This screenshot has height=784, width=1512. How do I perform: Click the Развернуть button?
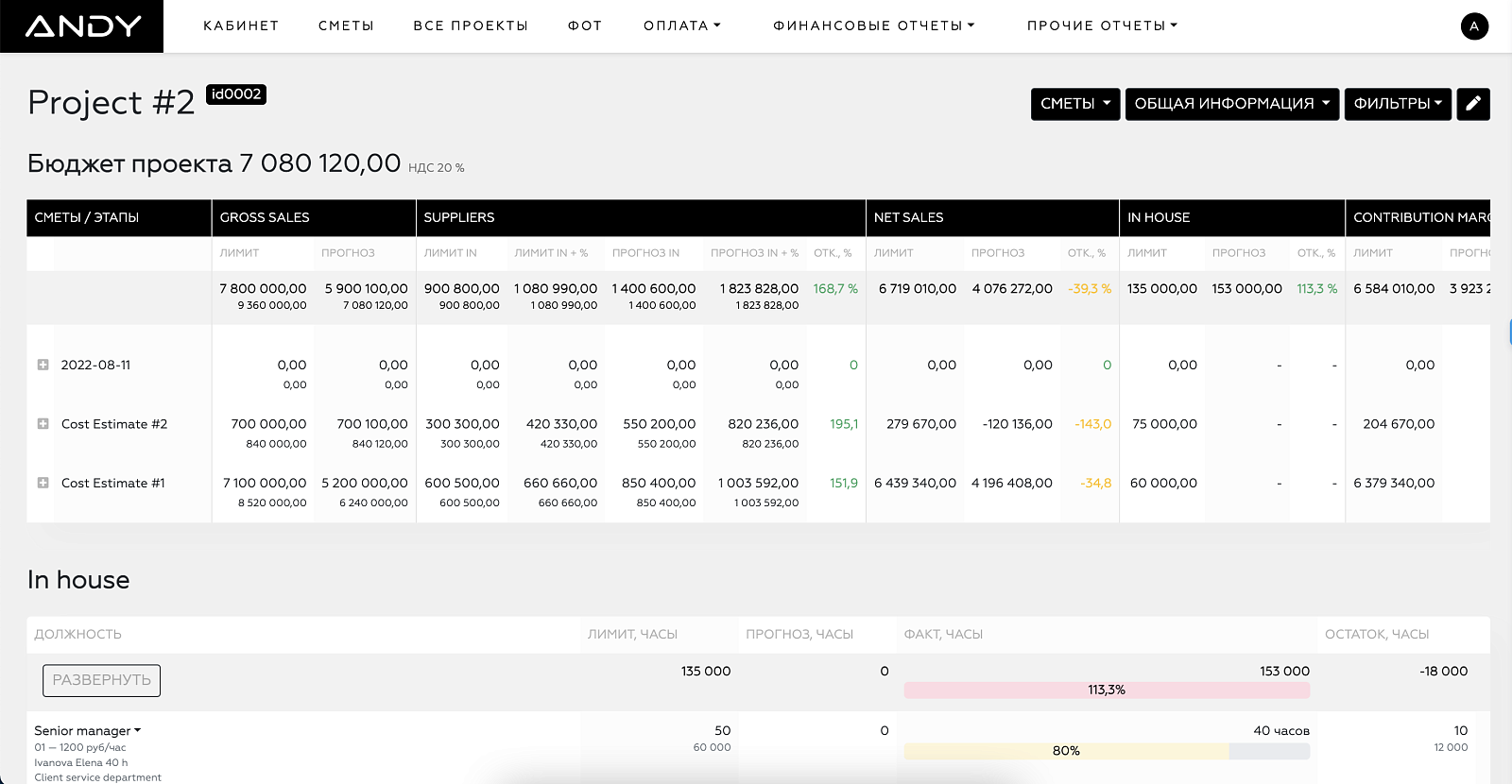(101, 680)
